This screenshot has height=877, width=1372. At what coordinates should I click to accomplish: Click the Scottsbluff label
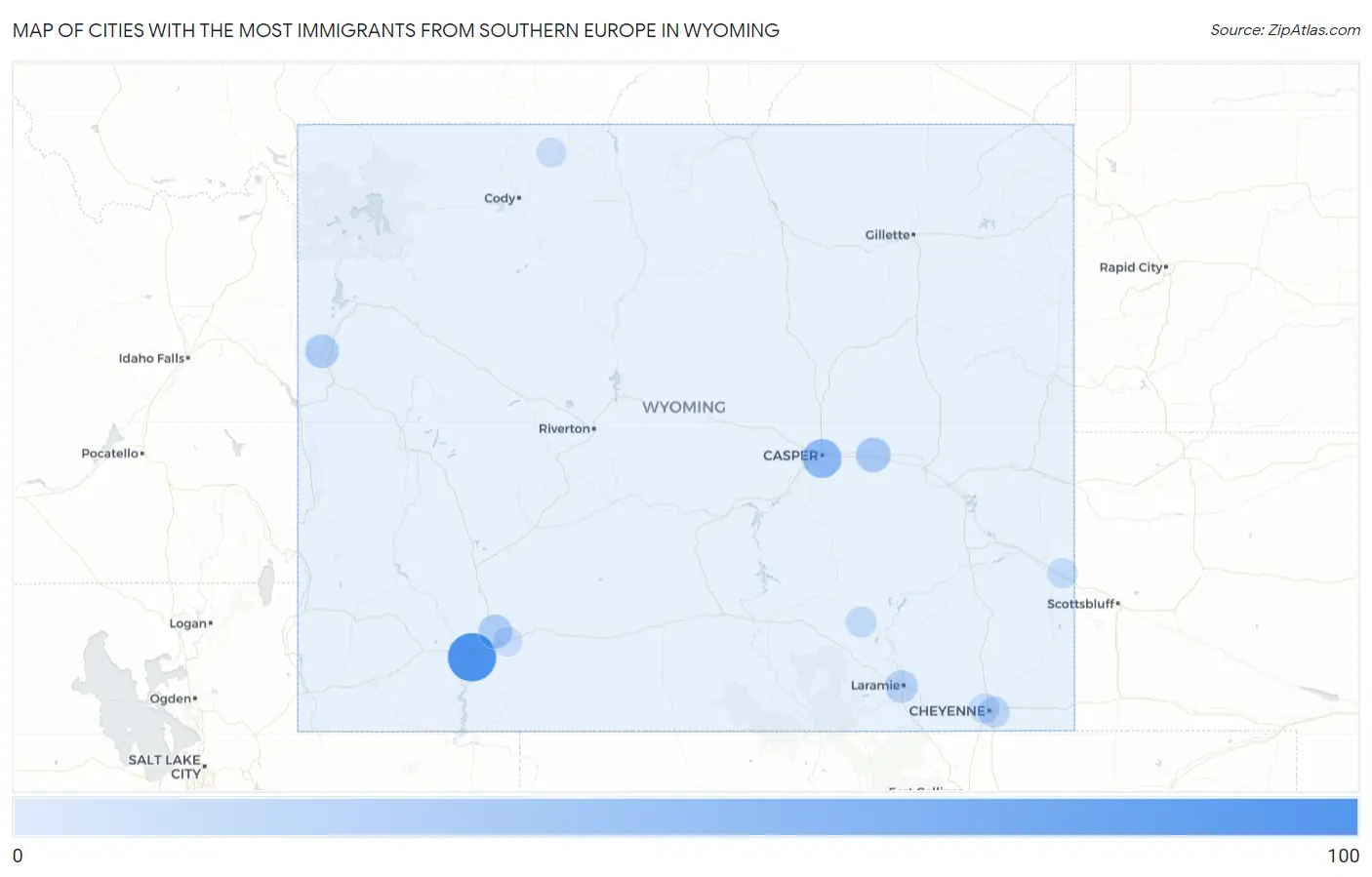pyautogui.click(x=1080, y=604)
